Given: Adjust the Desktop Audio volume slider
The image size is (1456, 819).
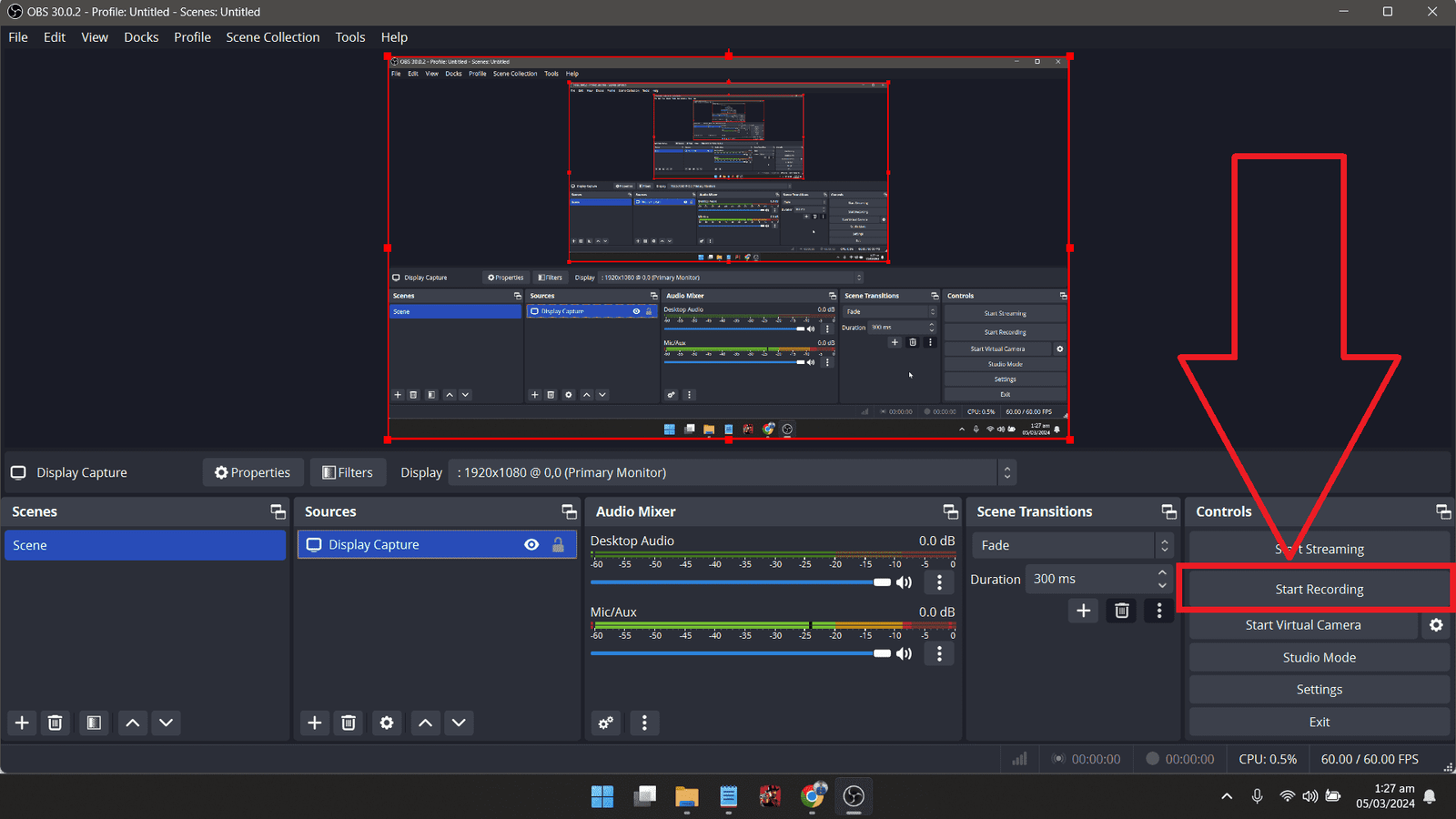Looking at the screenshot, I should click(881, 582).
